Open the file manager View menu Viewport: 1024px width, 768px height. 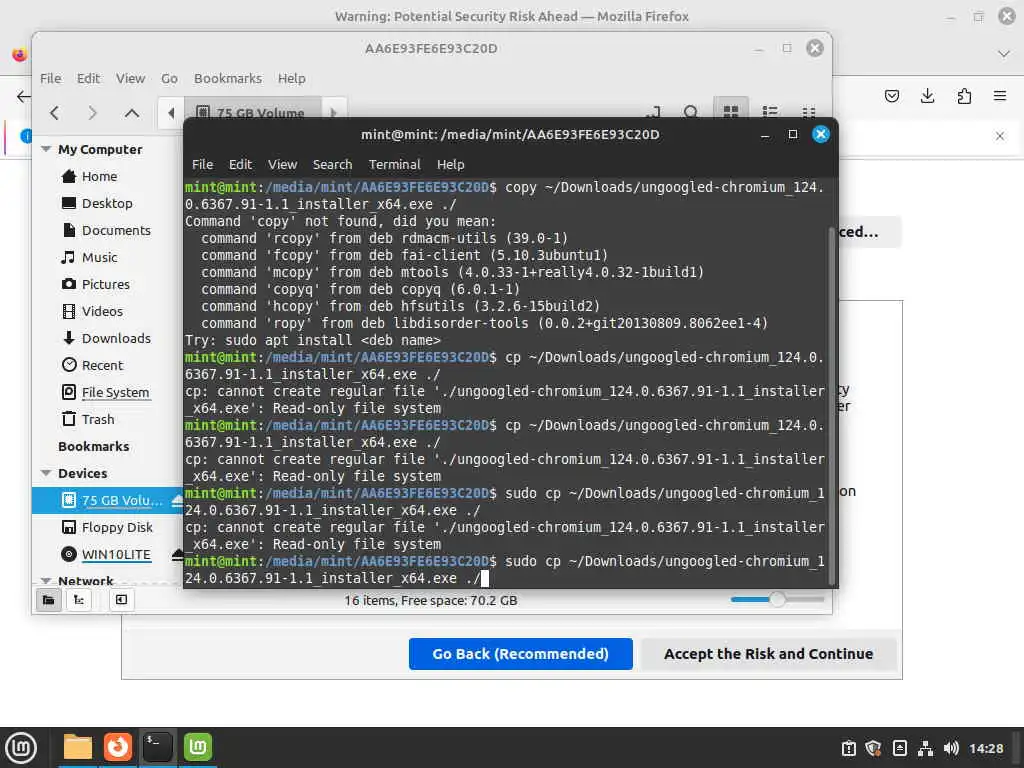tap(131, 78)
